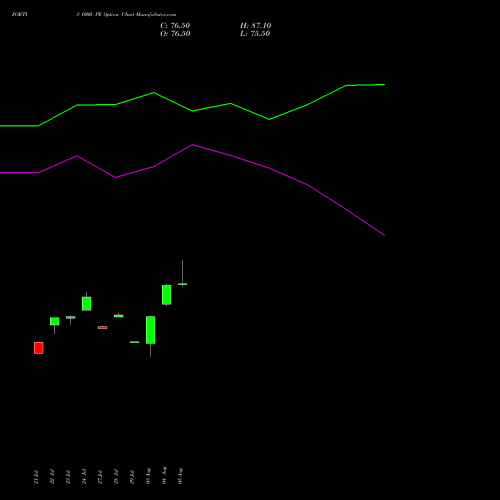The width and height of the screenshot is (500, 500).
Task: Click the 05 Aug date label
Action: (x=180, y=476)
